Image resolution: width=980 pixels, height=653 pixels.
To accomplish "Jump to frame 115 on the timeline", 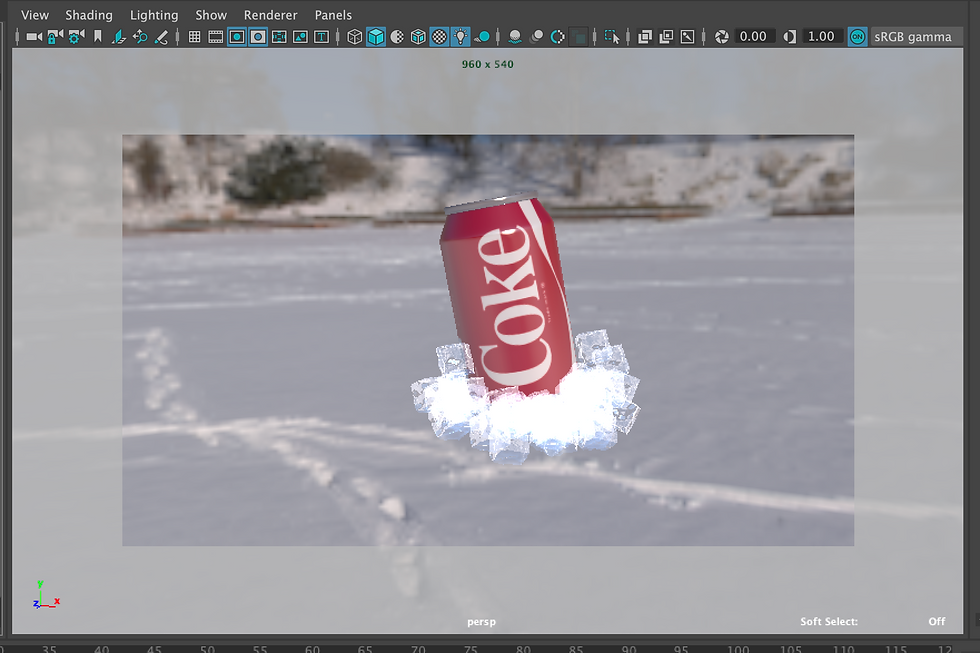I will 896,649.
